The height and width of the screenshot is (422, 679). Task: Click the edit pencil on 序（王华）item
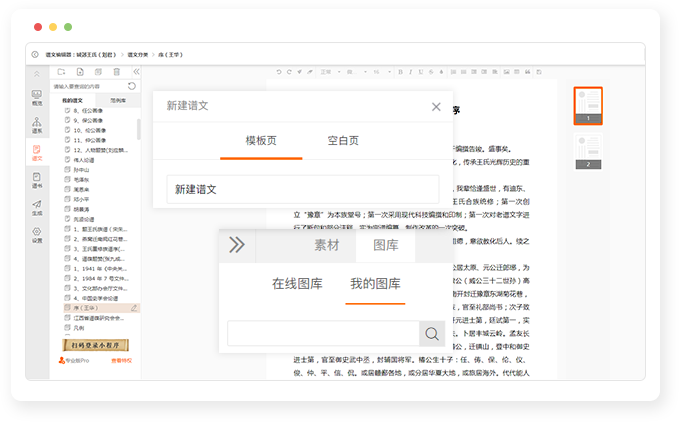coord(134,308)
